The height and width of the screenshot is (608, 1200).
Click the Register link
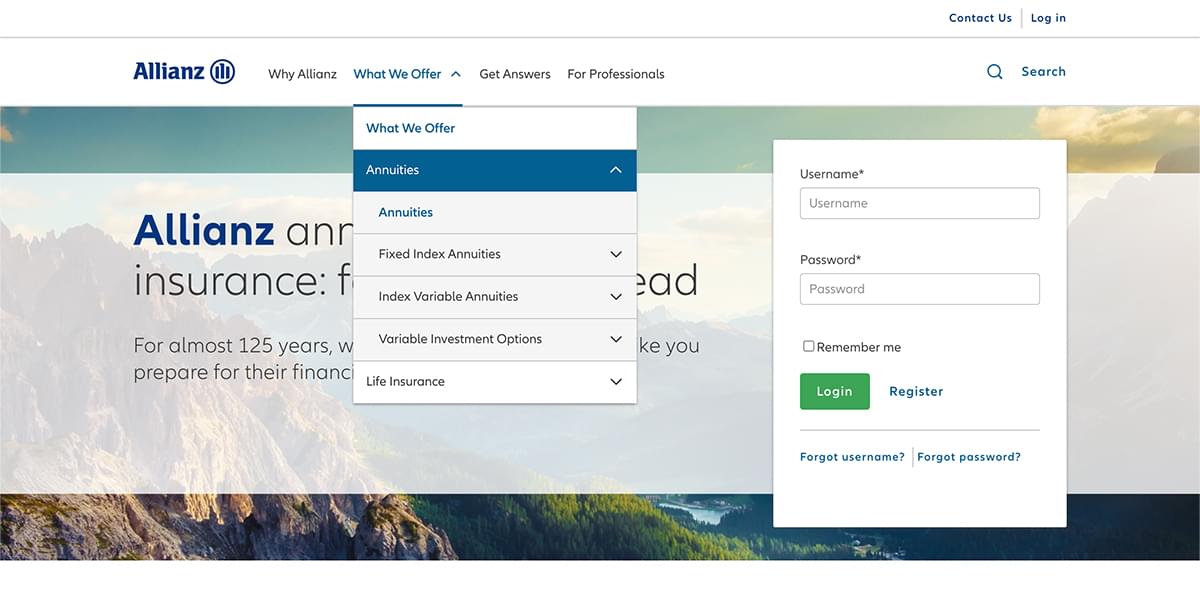point(916,391)
